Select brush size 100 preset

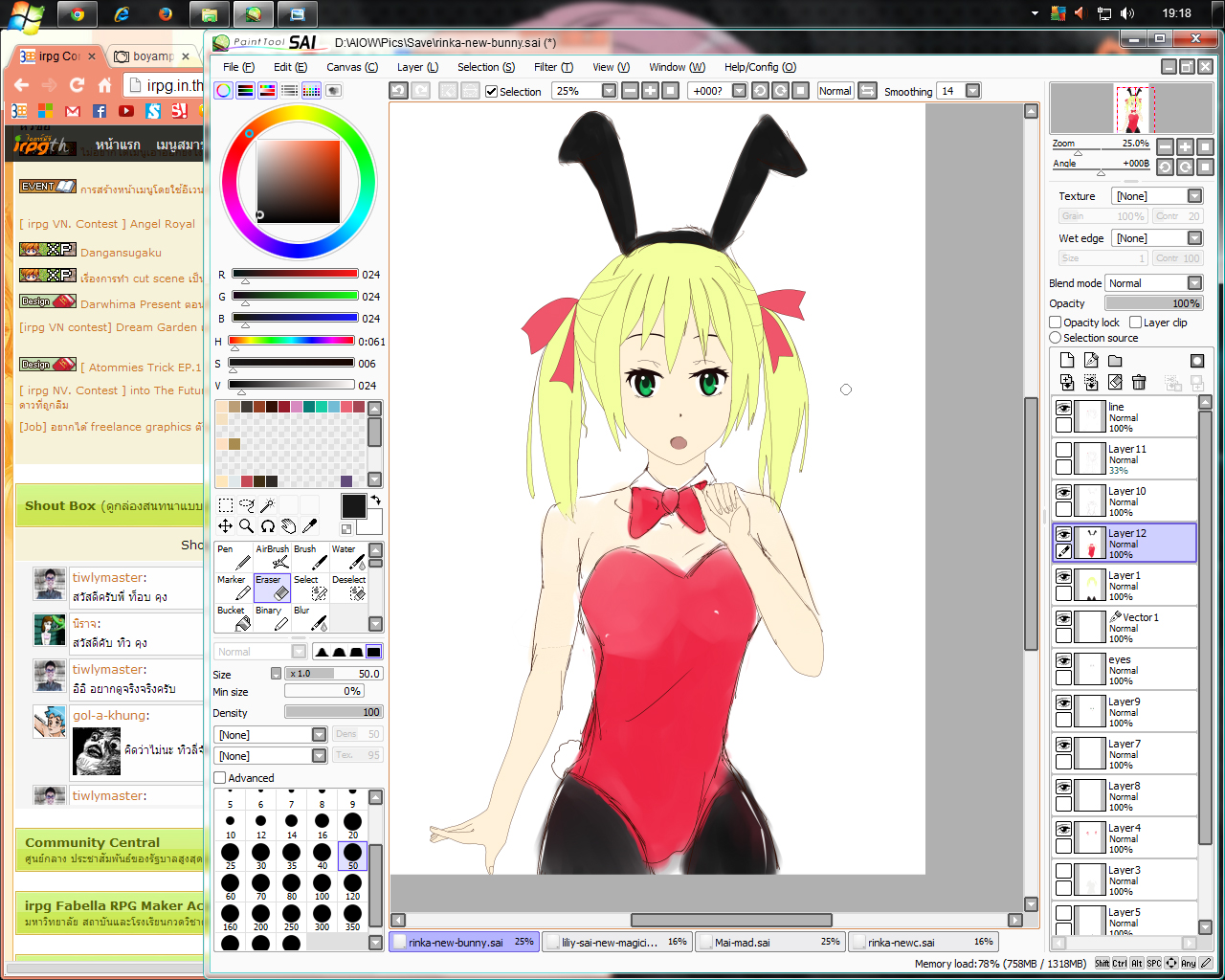tap(322, 886)
